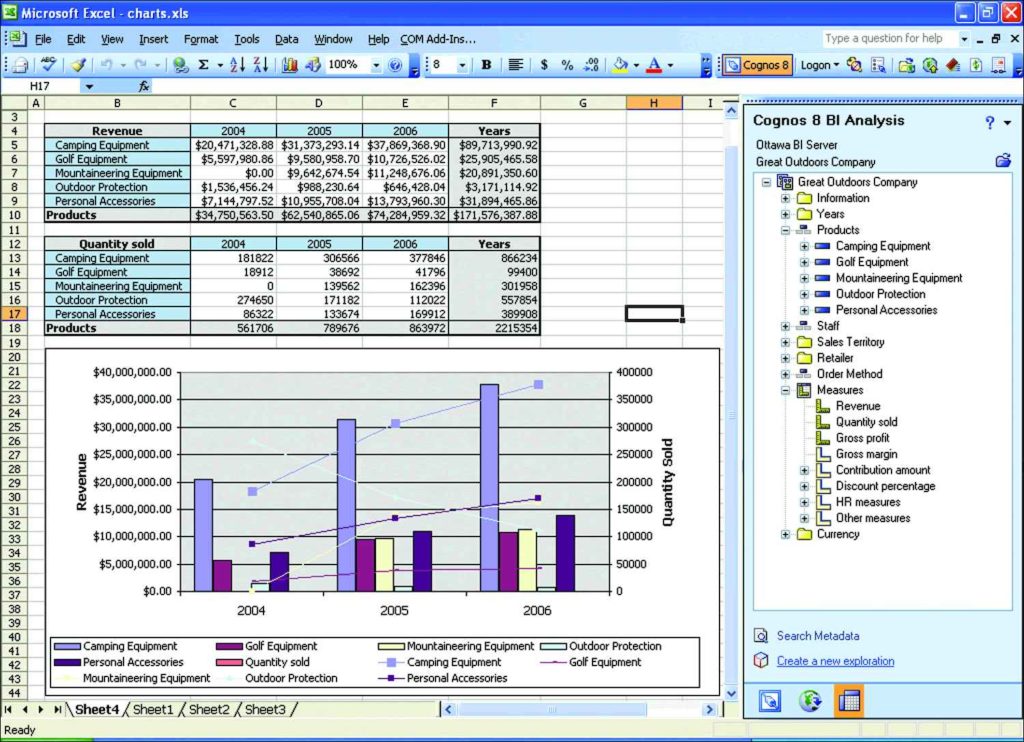Toggle Bold formatting button
1024x742 pixels.
pos(486,65)
